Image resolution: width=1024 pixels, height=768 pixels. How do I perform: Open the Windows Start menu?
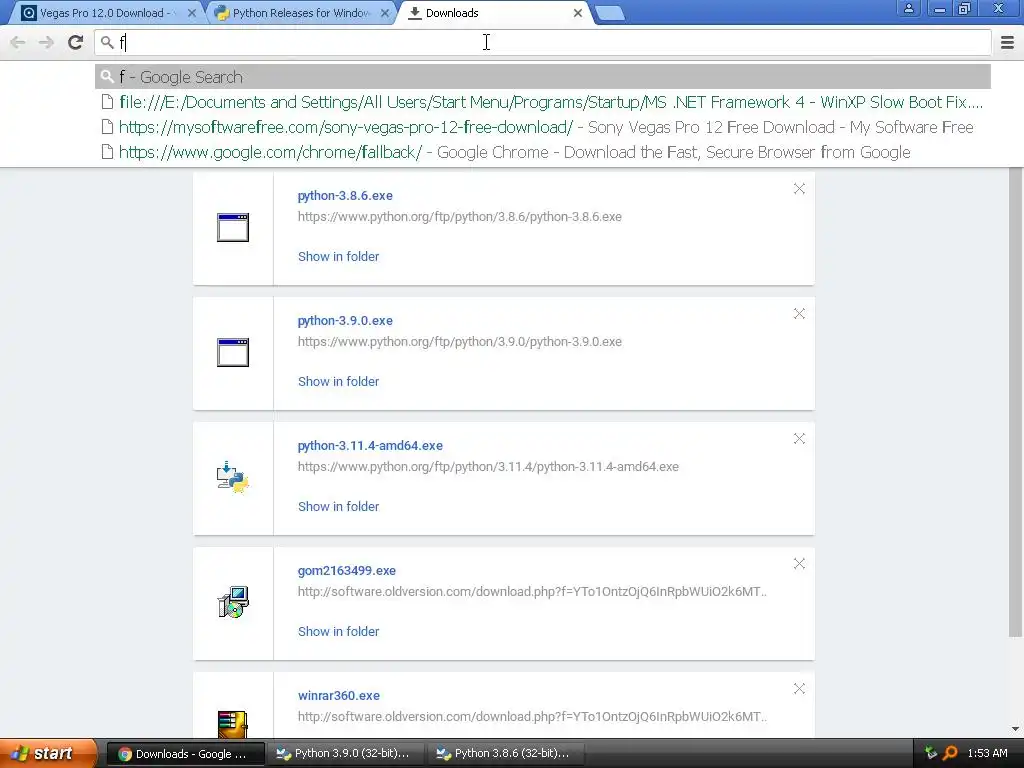point(47,754)
